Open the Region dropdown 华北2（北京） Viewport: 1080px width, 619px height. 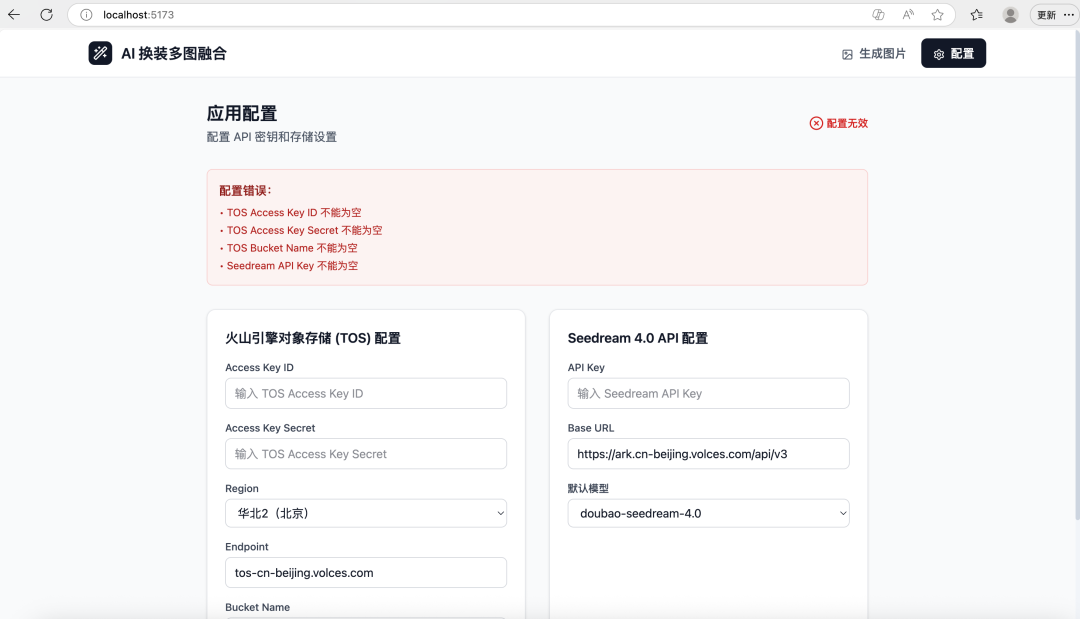click(366, 513)
